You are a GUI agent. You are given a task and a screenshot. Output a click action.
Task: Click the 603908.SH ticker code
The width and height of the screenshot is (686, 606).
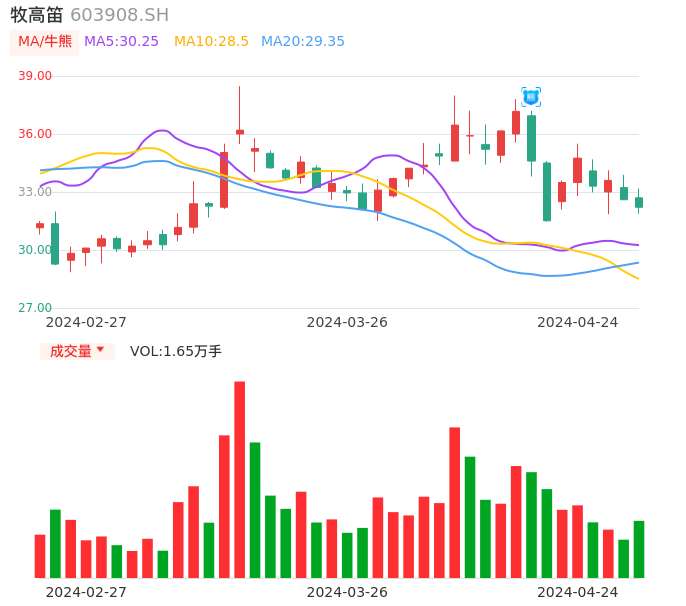(119, 15)
